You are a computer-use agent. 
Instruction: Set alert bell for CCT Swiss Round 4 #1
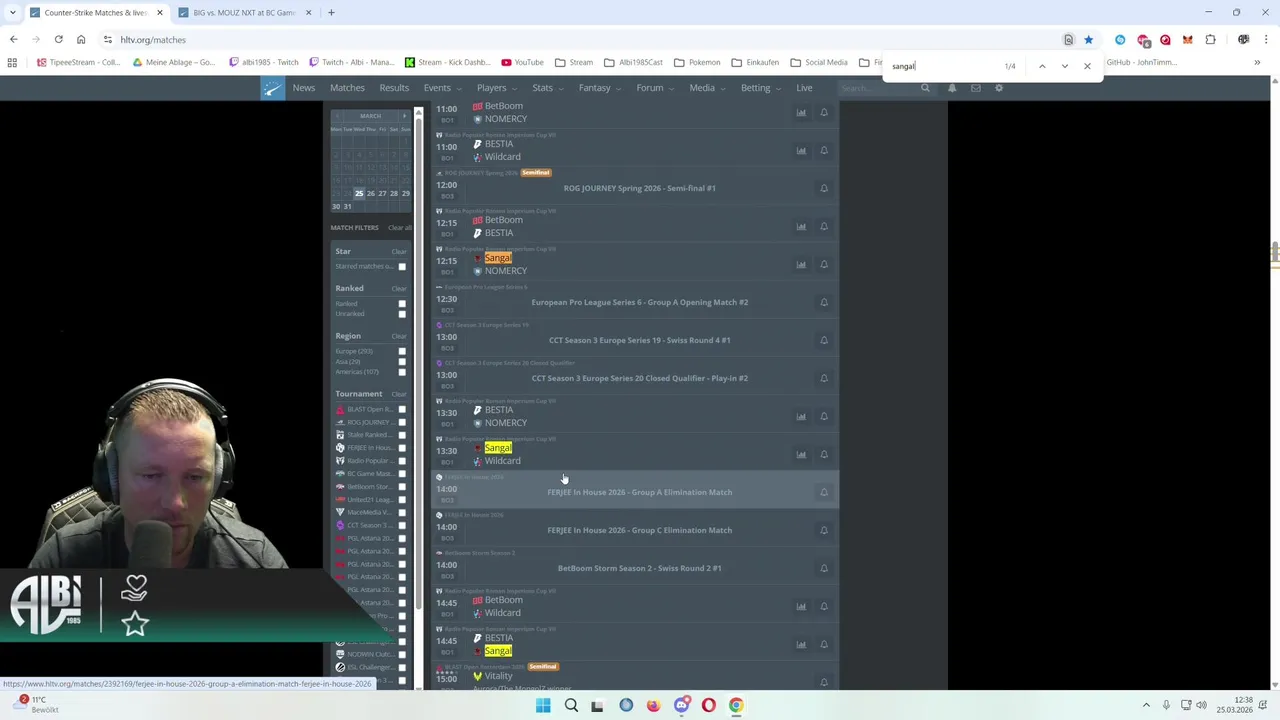(x=824, y=340)
